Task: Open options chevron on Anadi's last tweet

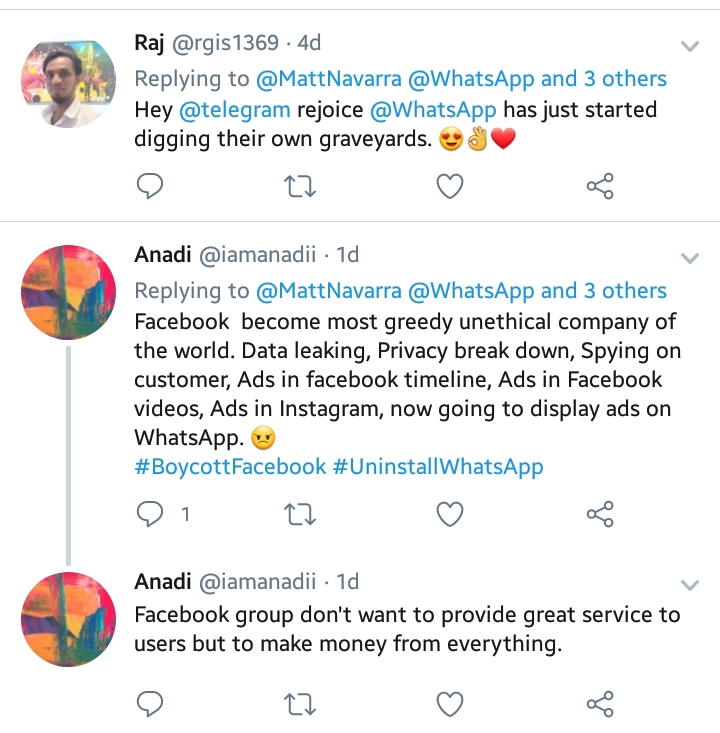Action: point(690,584)
